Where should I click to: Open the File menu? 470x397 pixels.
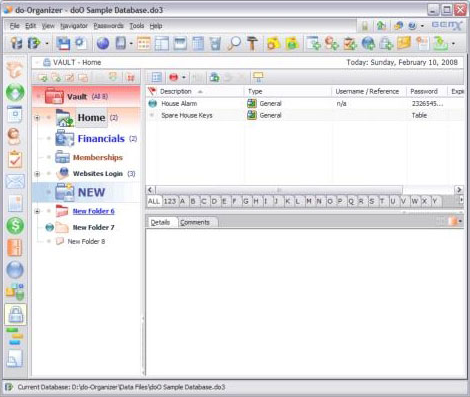pos(14,26)
